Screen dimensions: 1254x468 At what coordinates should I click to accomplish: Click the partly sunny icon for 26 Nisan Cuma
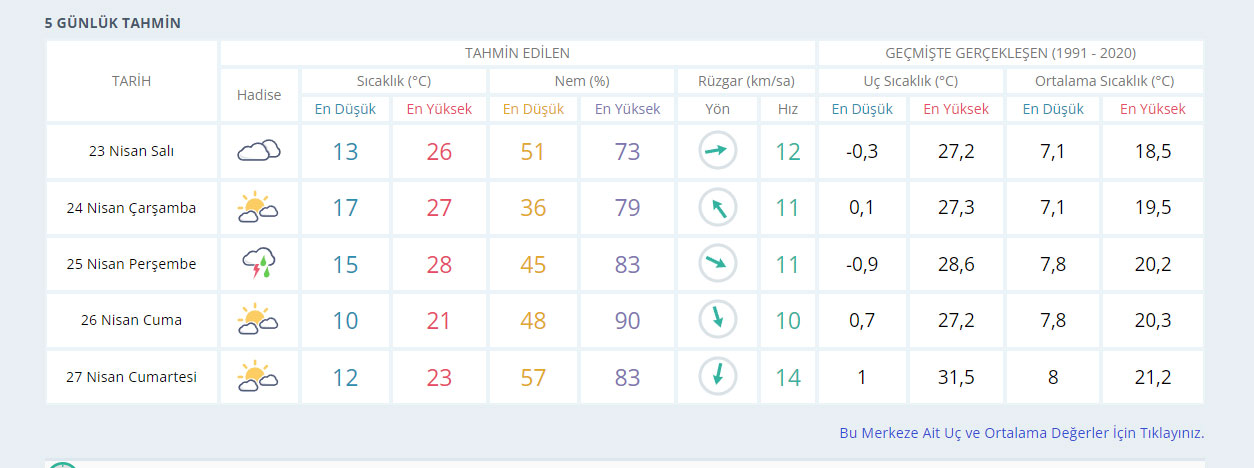click(258, 320)
